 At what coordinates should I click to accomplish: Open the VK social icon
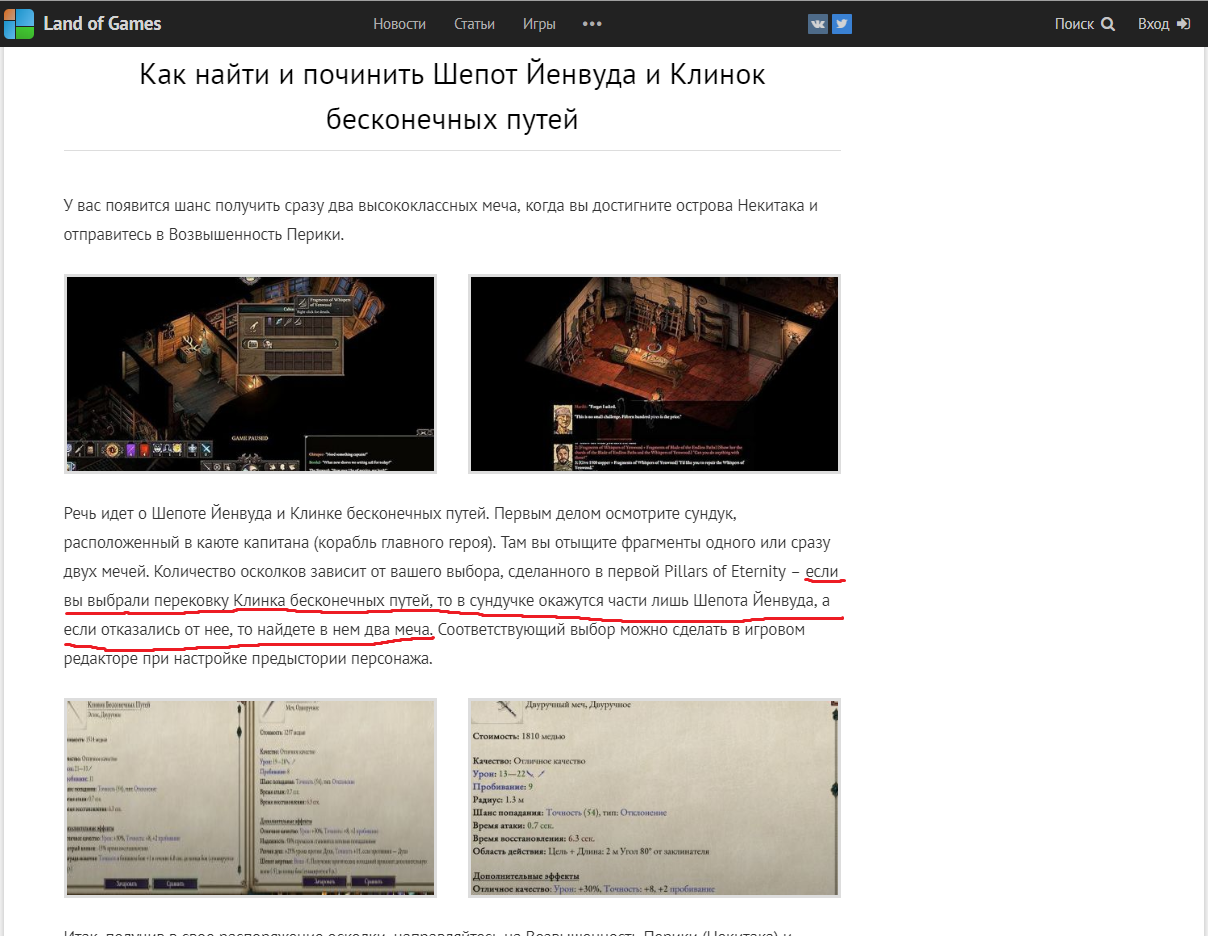(818, 24)
